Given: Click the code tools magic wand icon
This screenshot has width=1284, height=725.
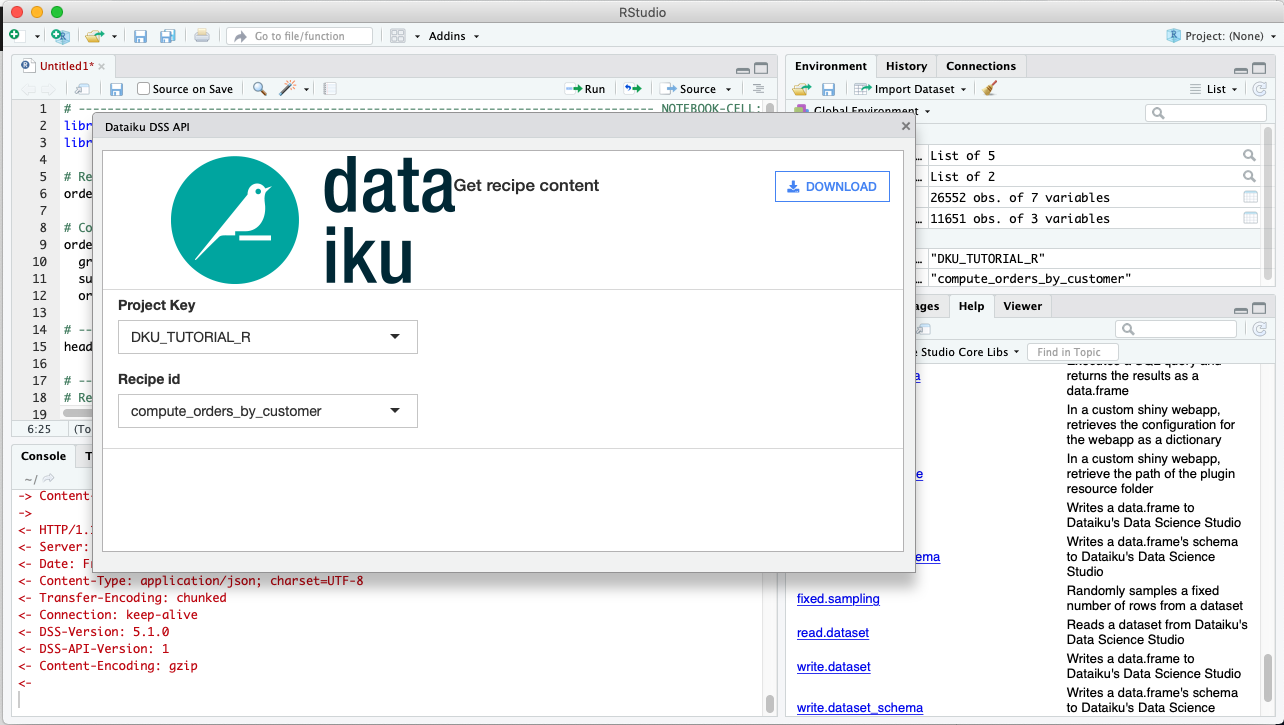Looking at the screenshot, I should [288, 89].
